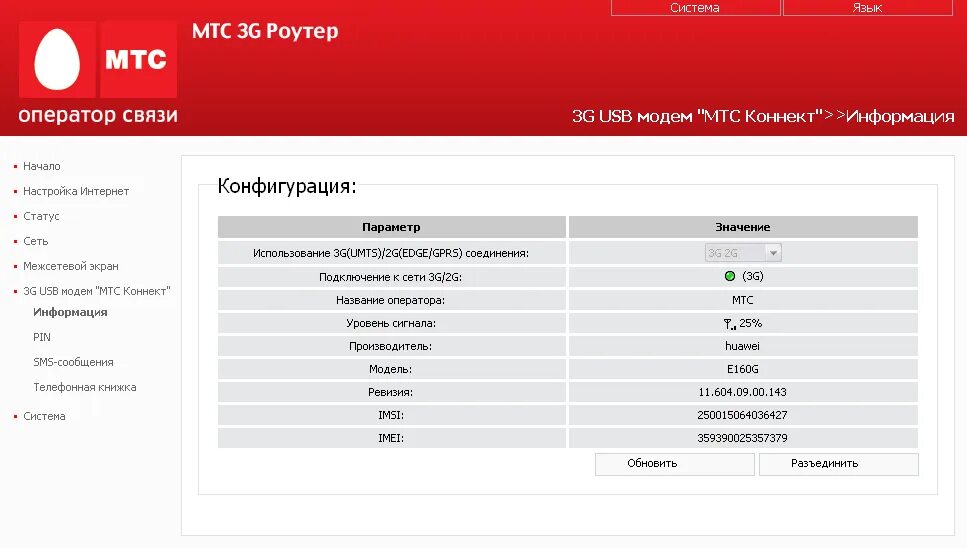This screenshot has width=967, height=548.
Task: Click the operator name value МТС
Action: 743,300
